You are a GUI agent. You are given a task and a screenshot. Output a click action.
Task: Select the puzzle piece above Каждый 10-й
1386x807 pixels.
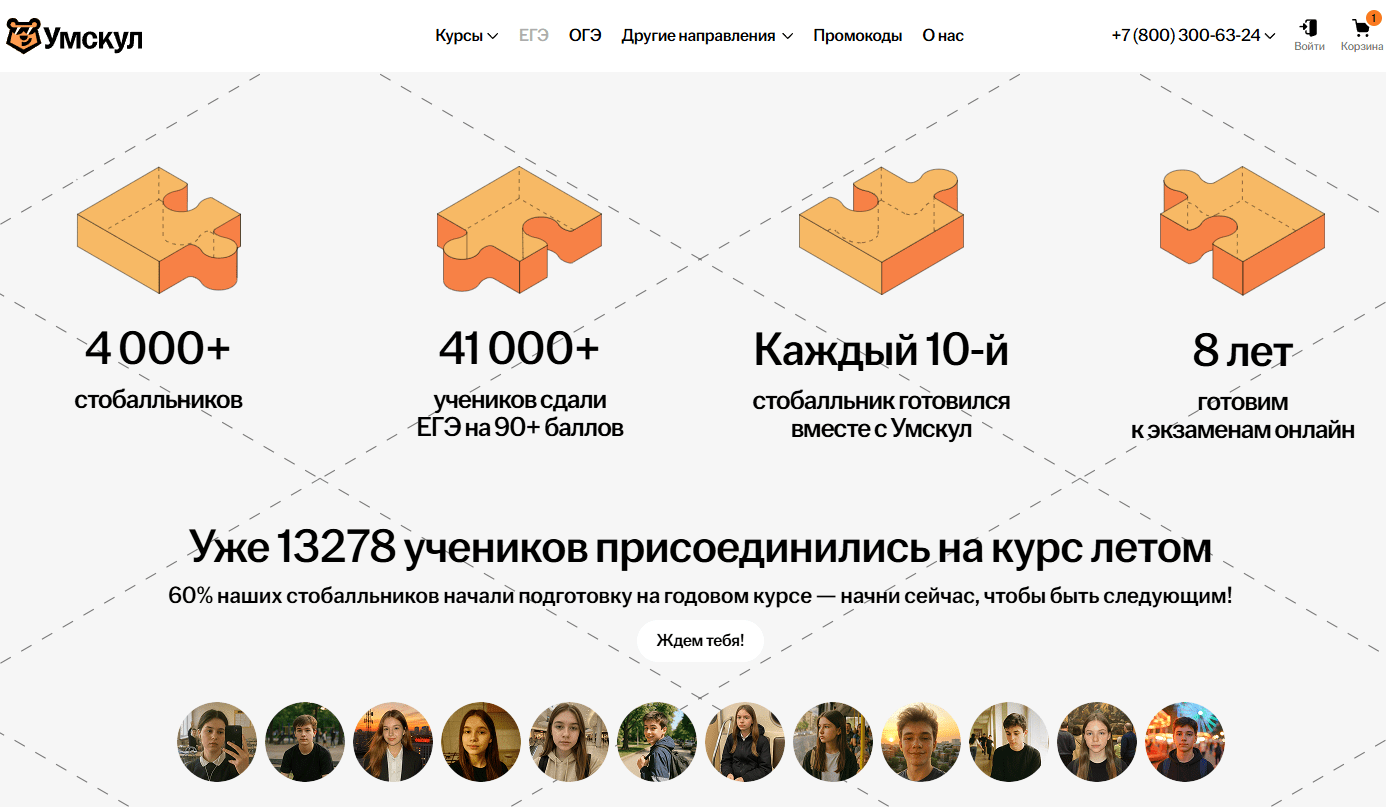point(881,232)
